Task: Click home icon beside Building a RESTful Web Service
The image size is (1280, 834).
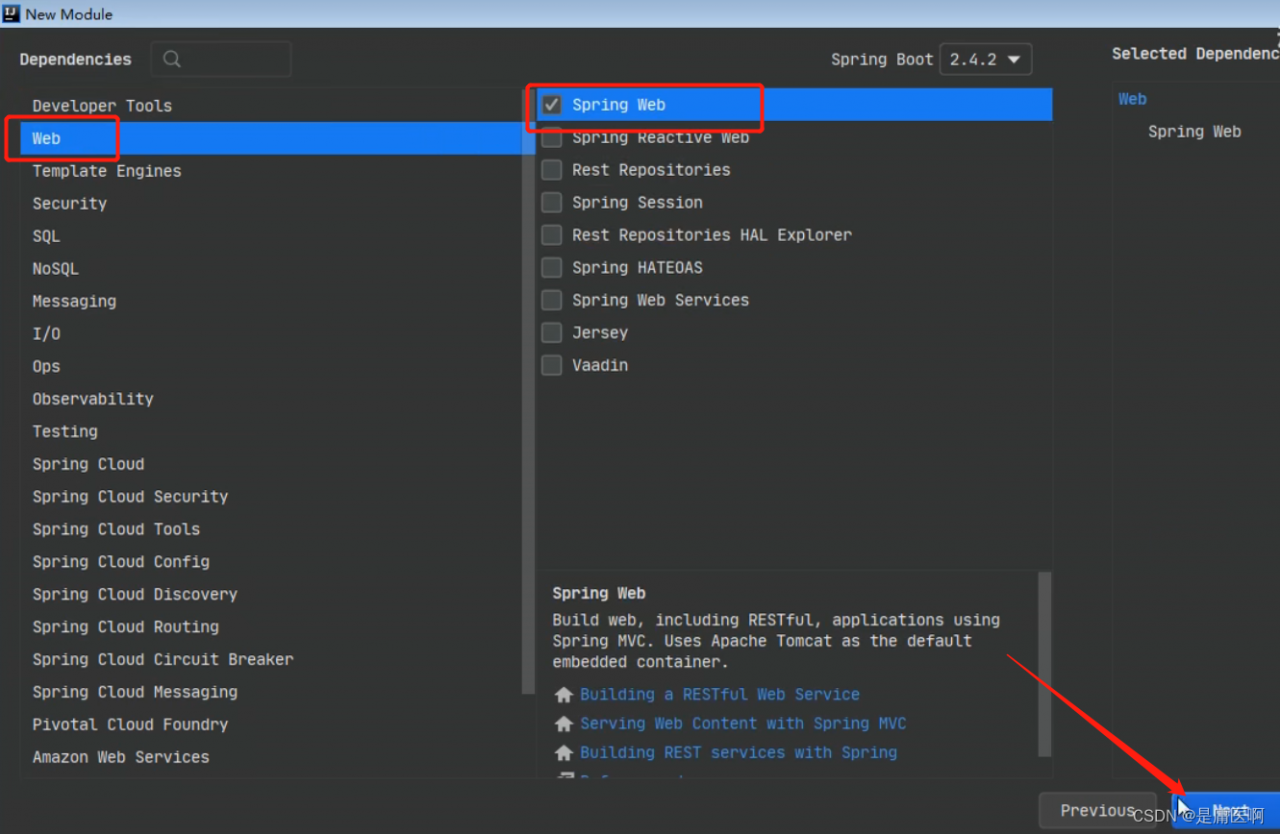Action: 564,694
